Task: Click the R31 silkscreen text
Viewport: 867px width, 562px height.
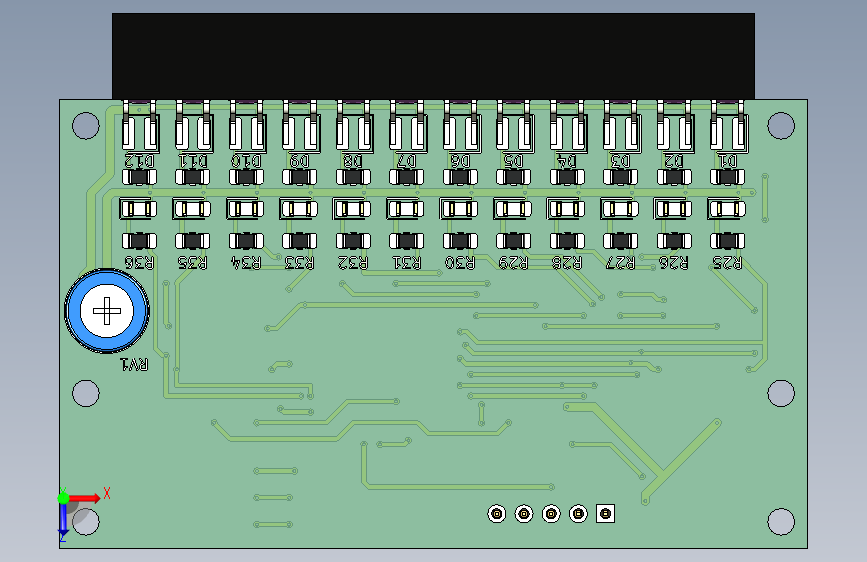Action: [x=406, y=263]
